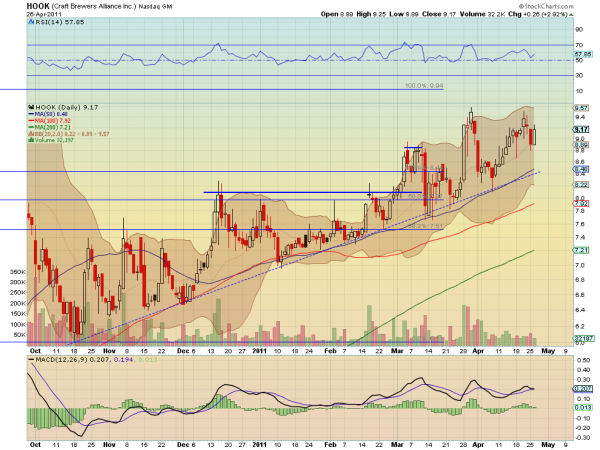Click the Volume 32.2K quote value
The width and height of the screenshot is (600, 450).
tap(482, 14)
